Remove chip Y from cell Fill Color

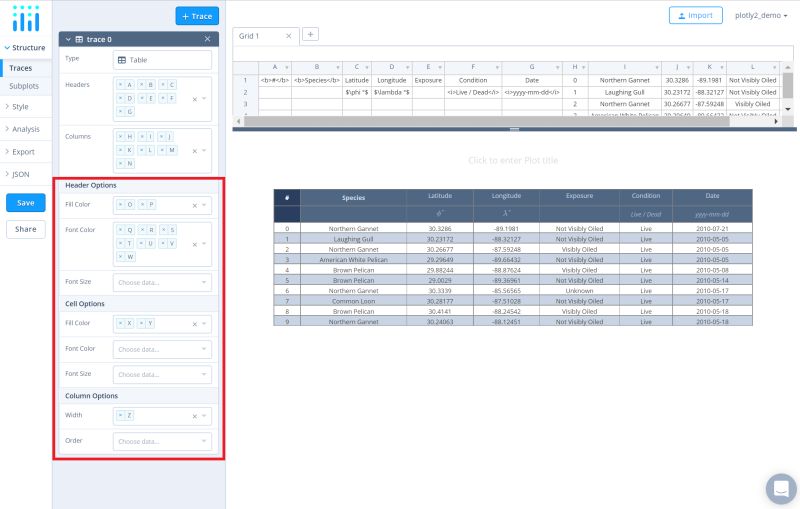click(142, 323)
